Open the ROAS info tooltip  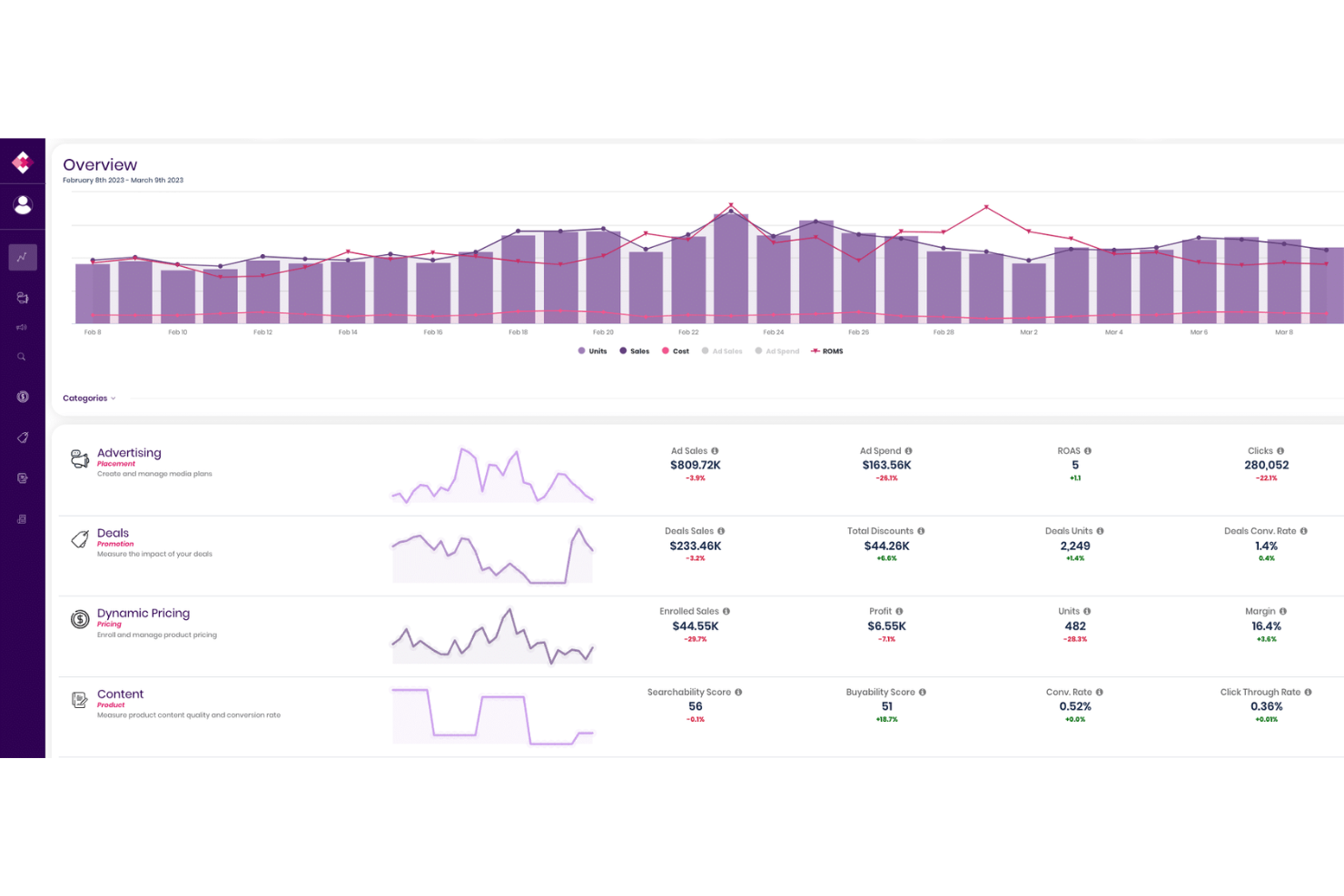click(1086, 450)
